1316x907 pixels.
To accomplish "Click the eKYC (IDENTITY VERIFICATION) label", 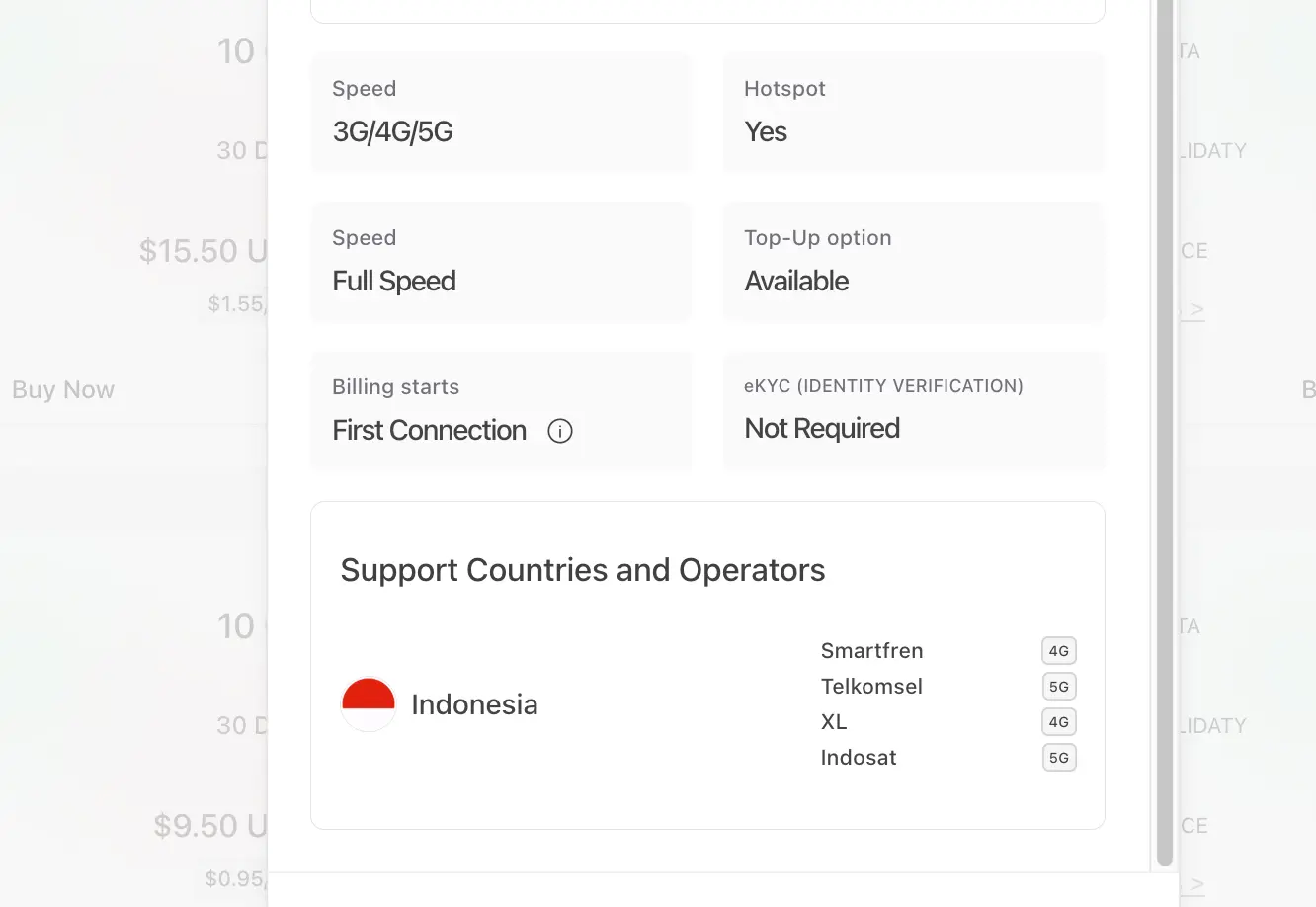I will pyautogui.click(x=883, y=386).
